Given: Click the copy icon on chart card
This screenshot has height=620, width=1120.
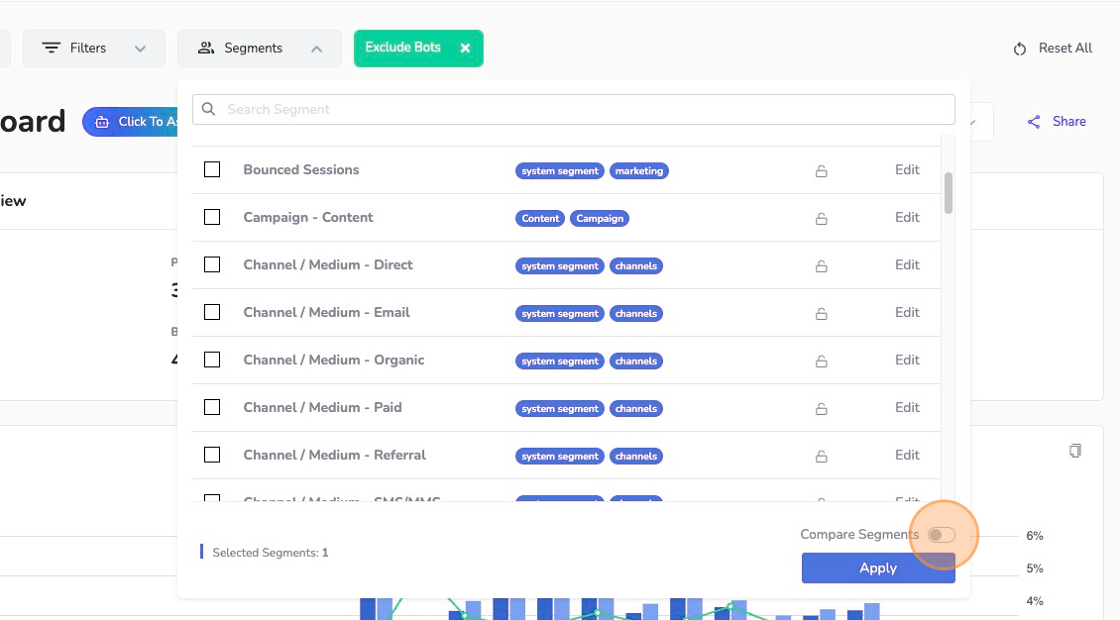Looking at the screenshot, I should pyautogui.click(x=1075, y=451).
